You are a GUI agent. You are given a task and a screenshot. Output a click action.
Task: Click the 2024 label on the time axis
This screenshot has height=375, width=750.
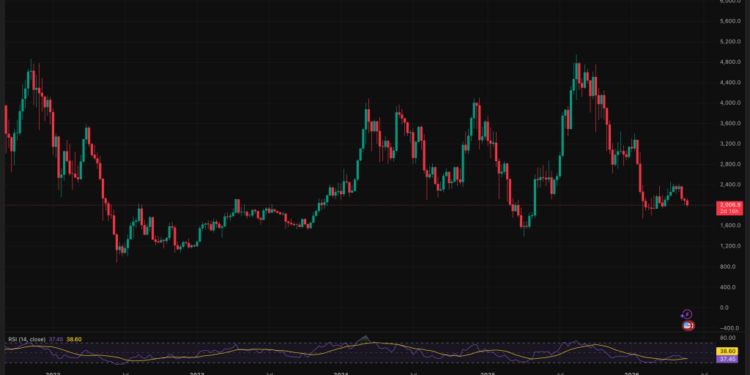point(340,373)
